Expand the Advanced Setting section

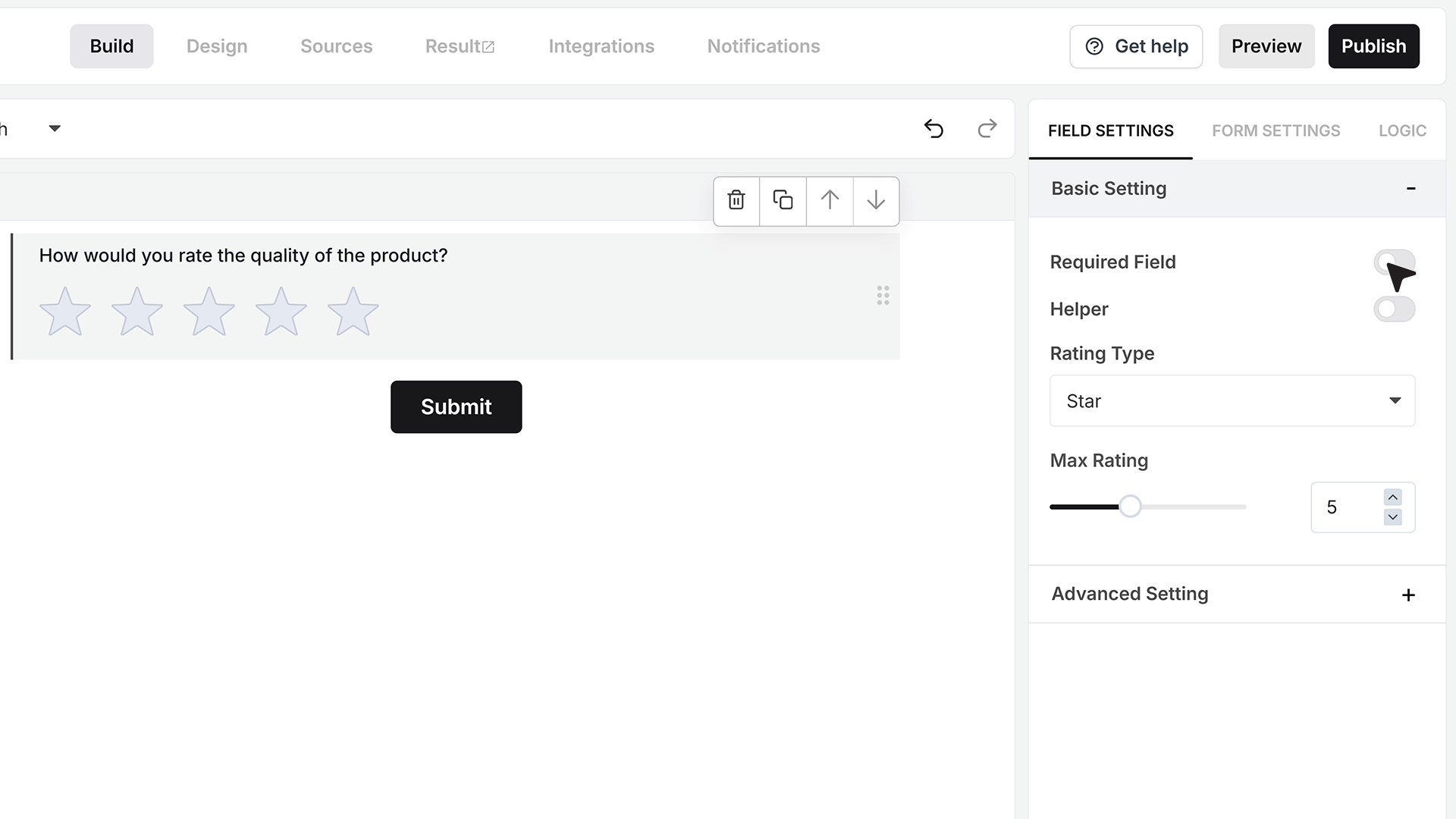(1237, 594)
